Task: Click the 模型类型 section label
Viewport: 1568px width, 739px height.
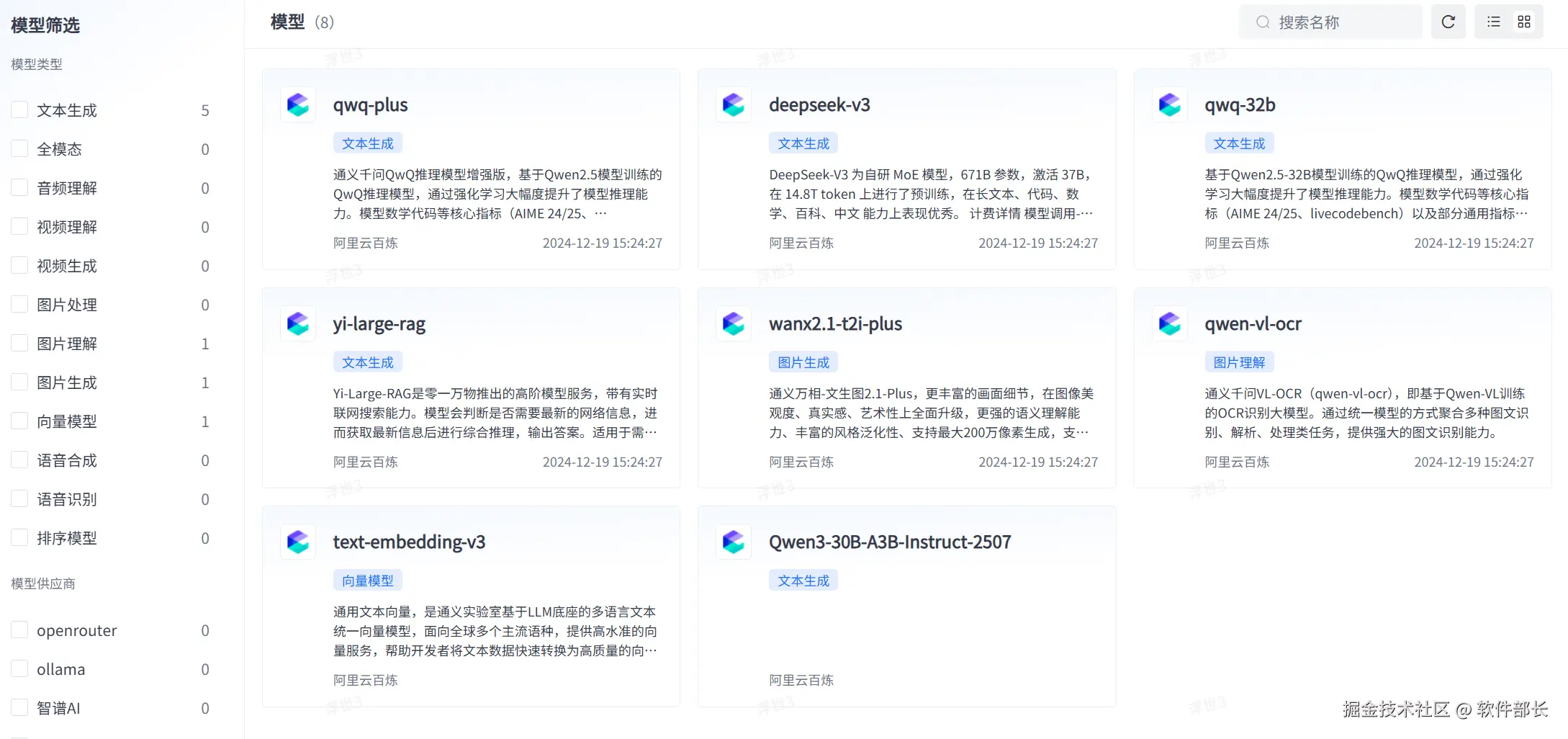Action: (37, 64)
